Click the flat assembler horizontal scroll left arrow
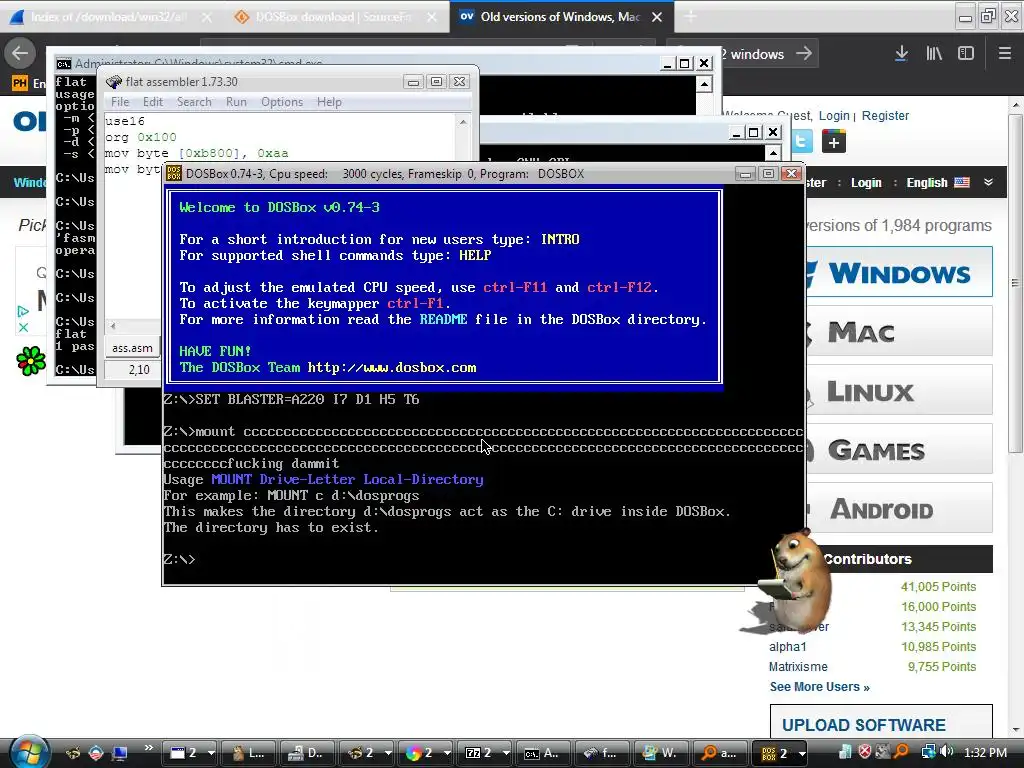Image resolution: width=1024 pixels, height=768 pixels. 113,326
